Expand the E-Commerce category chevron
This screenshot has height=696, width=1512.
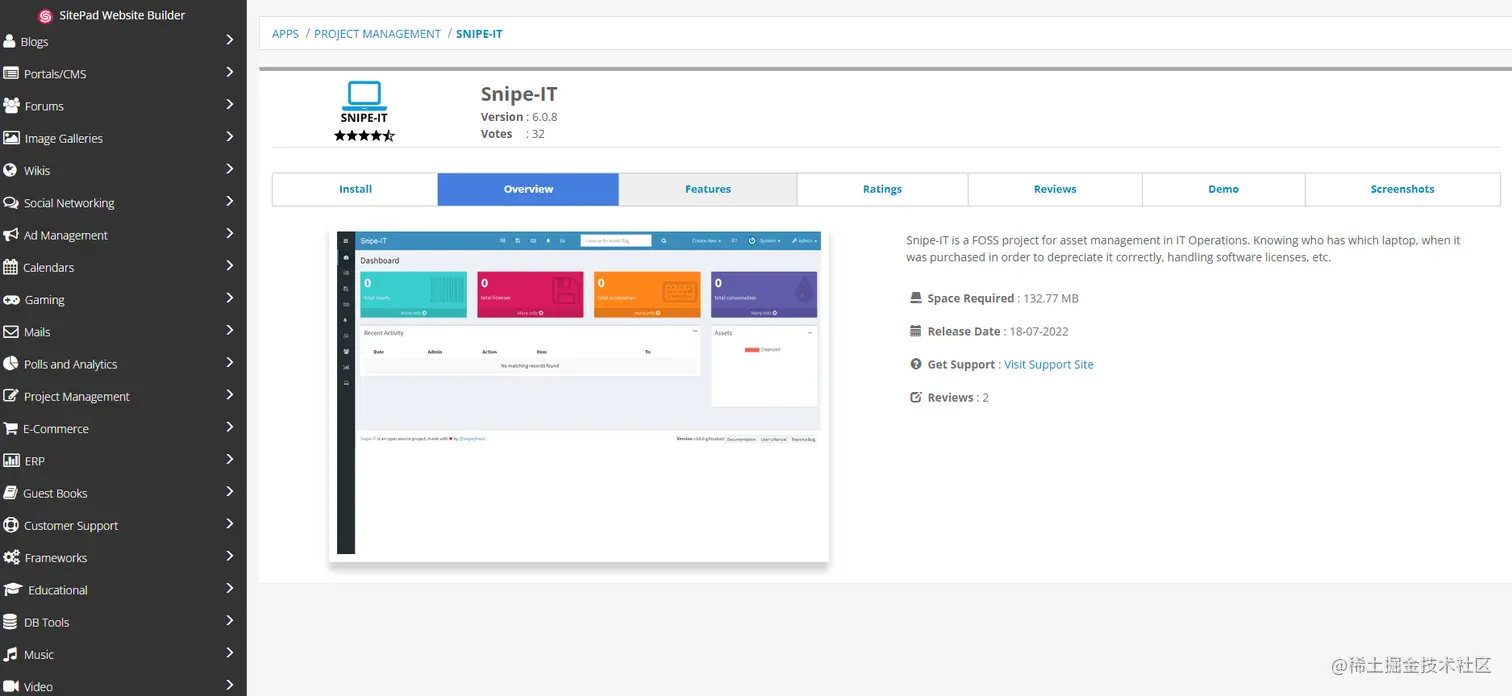click(x=229, y=427)
